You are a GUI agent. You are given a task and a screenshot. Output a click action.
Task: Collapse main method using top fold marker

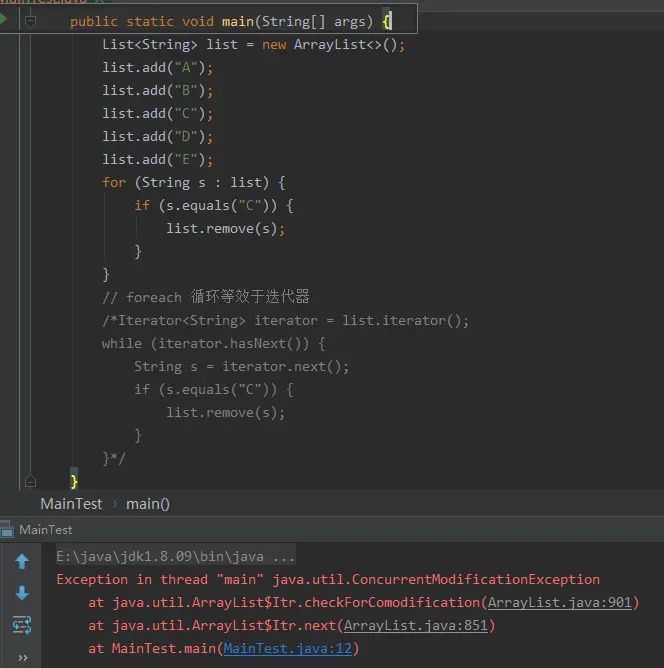point(30,21)
